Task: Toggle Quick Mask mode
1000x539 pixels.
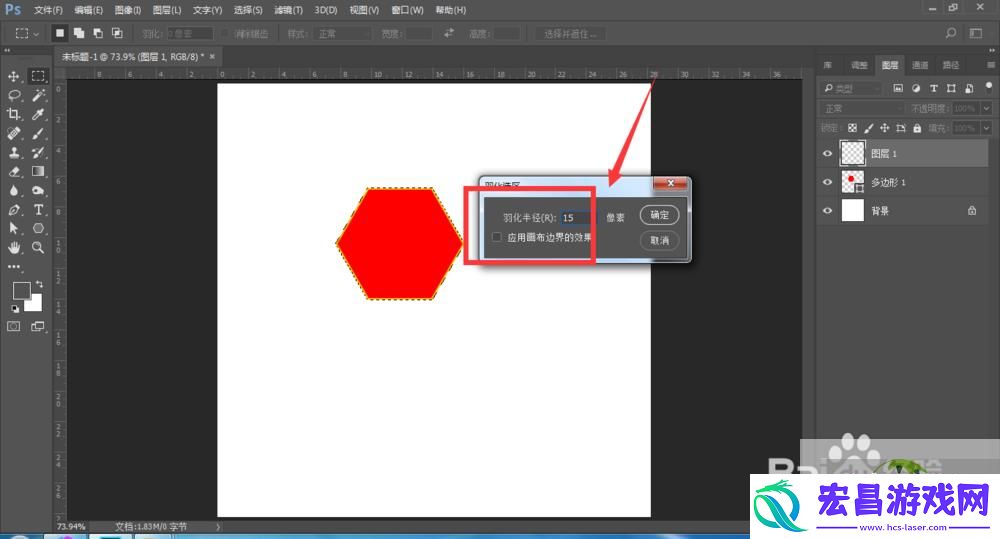Action: (13, 327)
